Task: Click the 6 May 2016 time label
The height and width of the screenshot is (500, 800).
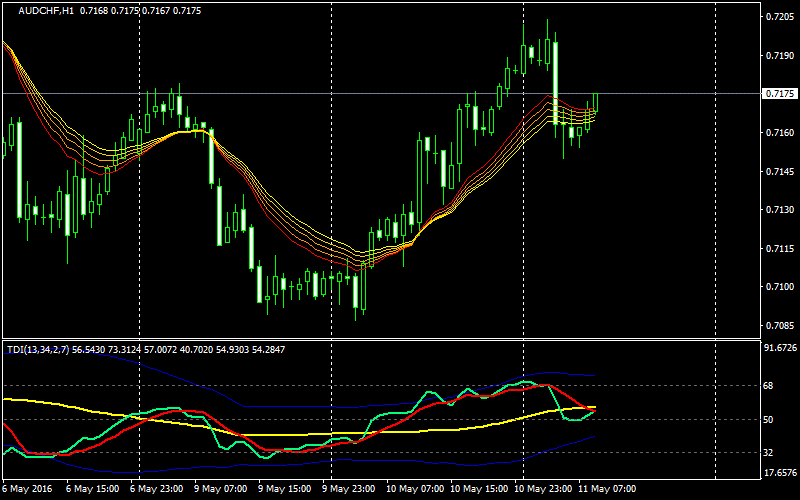Action: 26,489
